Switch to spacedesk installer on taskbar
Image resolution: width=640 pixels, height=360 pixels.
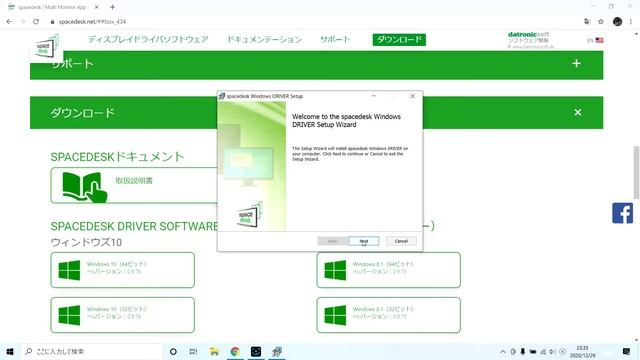pyautogui.click(x=277, y=351)
